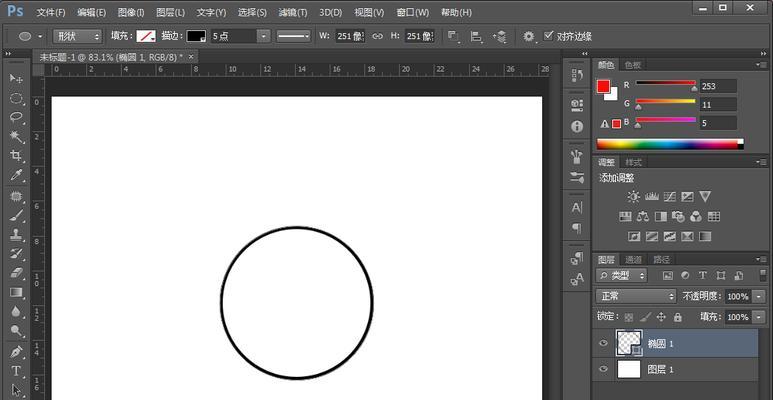The image size is (773, 400).
Task: Open the 文件(F) menu
Action: (x=50, y=12)
